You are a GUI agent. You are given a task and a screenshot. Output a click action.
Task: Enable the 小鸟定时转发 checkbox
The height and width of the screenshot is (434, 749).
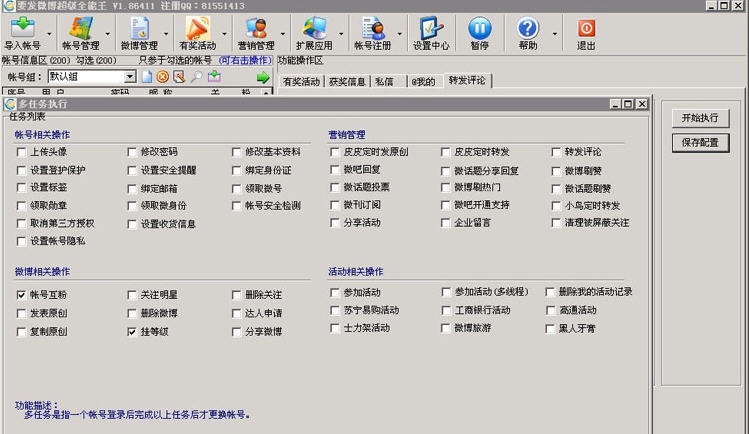tap(556, 206)
